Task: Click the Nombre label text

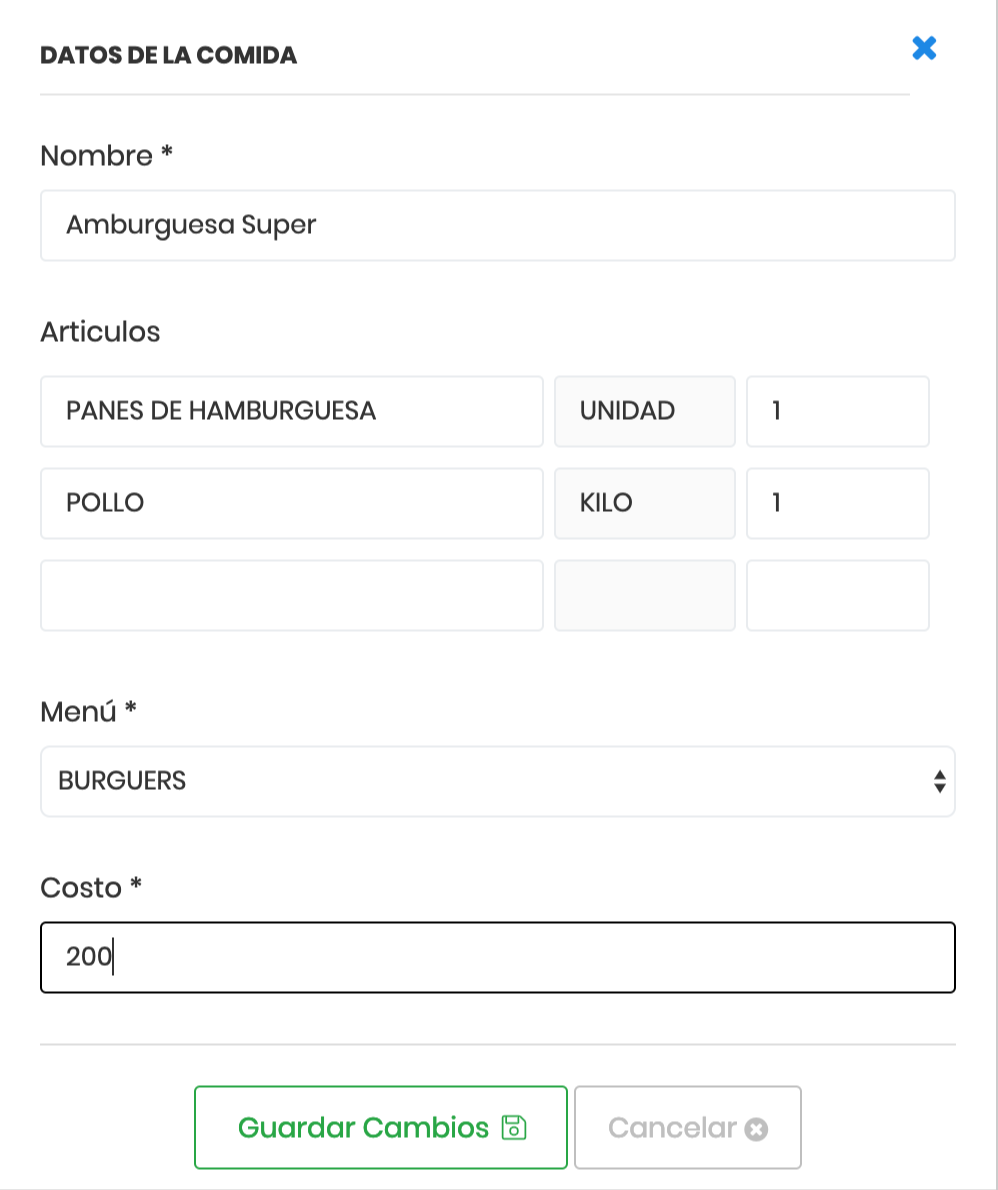Action: tap(96, 156)
